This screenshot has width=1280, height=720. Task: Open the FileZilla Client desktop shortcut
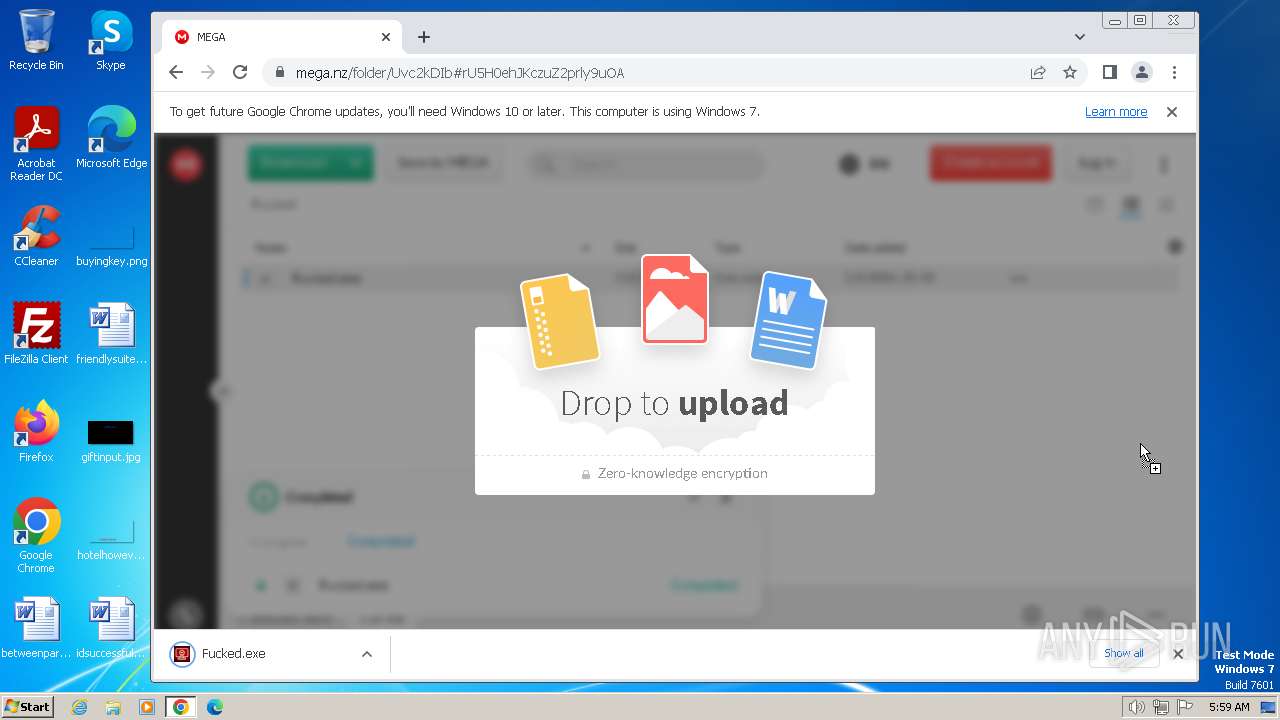36,333
